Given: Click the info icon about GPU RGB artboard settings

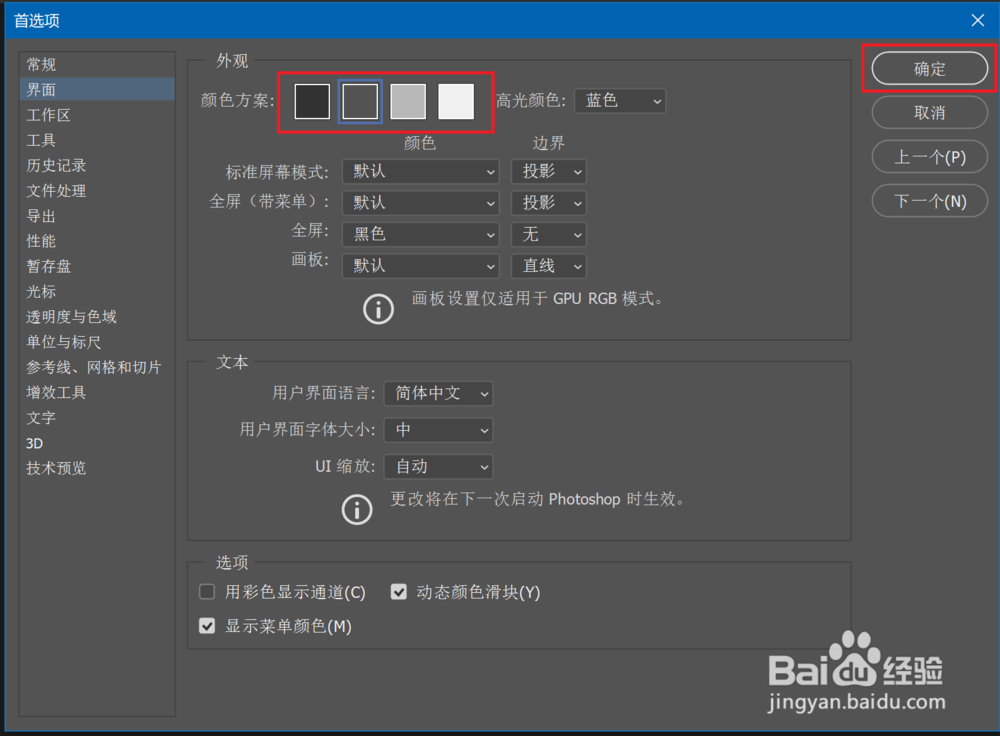Looking at the screenshot, I should [378, 309].
